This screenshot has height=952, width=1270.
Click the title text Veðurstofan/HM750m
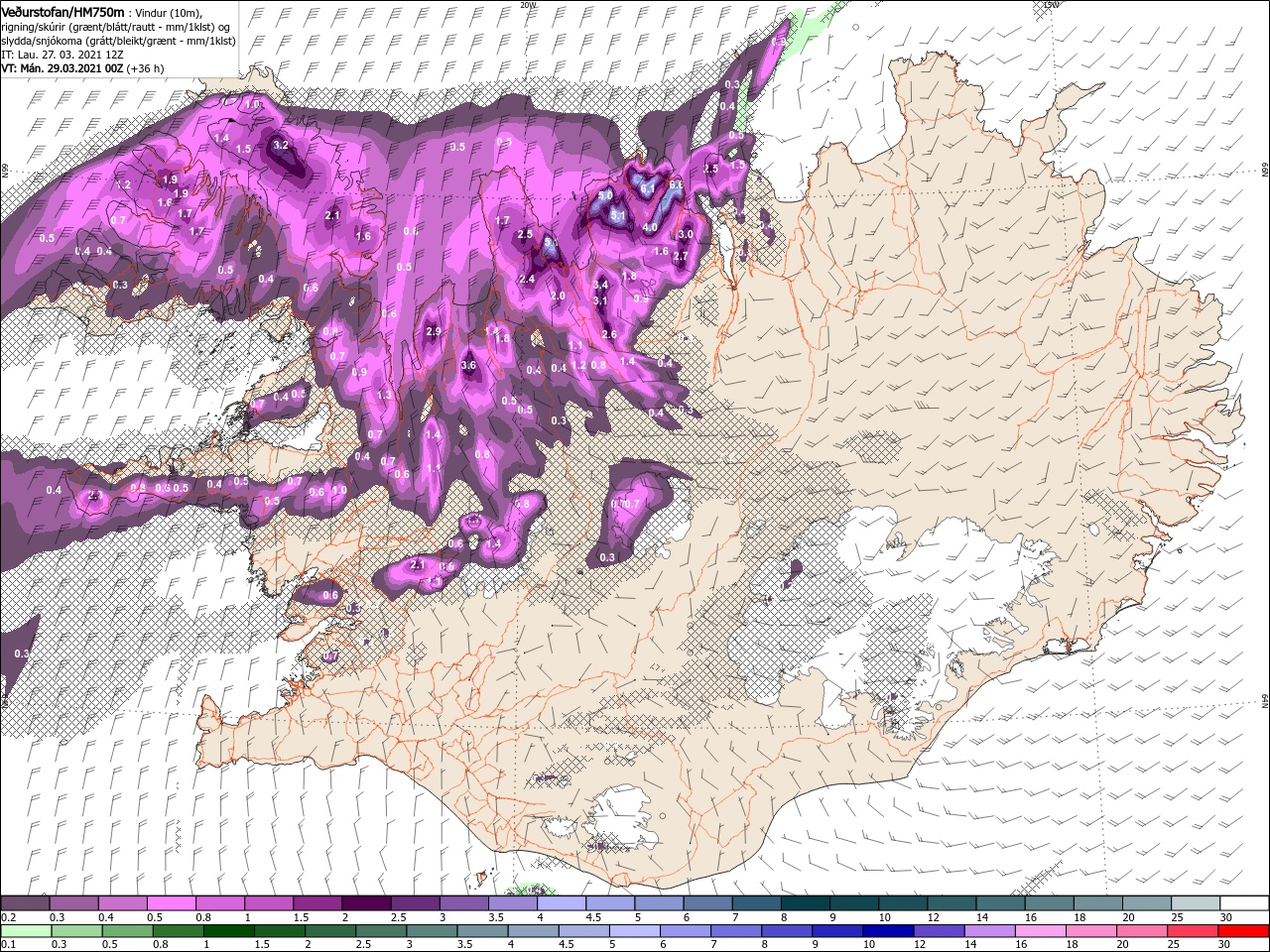coord(63,11)
